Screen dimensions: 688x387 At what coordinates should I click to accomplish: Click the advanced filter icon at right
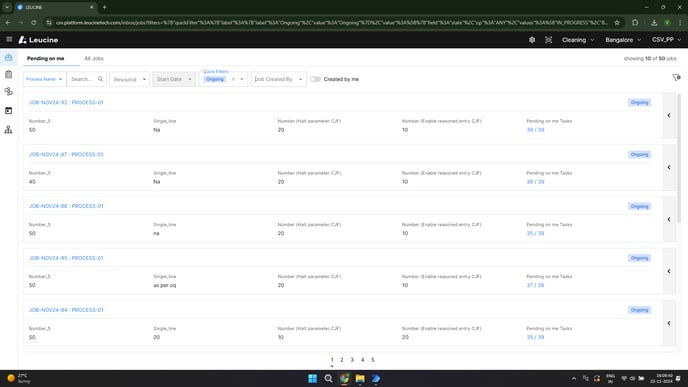pos(676,77)
